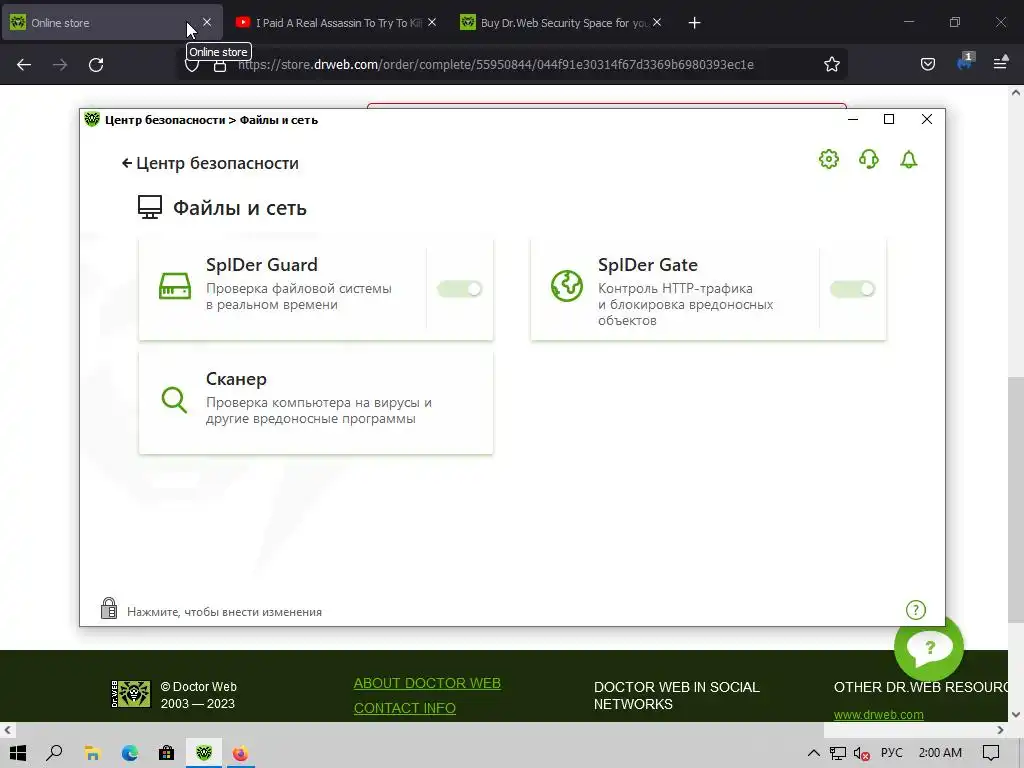Click the network tray icon
This screenshot has width=1024, height=768.
pos(837,754)
